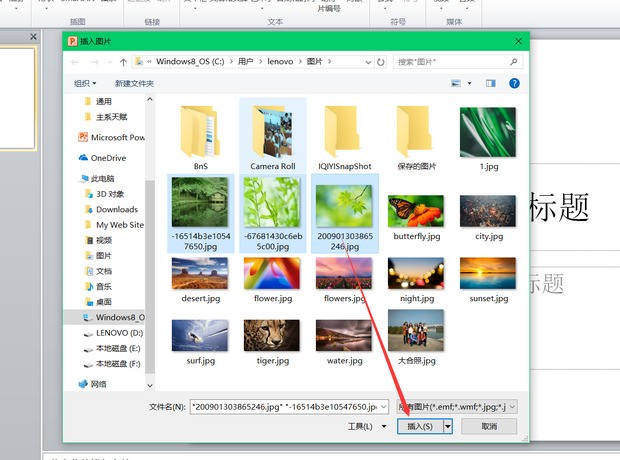This screenshot has height=460, width=620.
Task: Open the view options dropdown
Action: tap(470, 84)
